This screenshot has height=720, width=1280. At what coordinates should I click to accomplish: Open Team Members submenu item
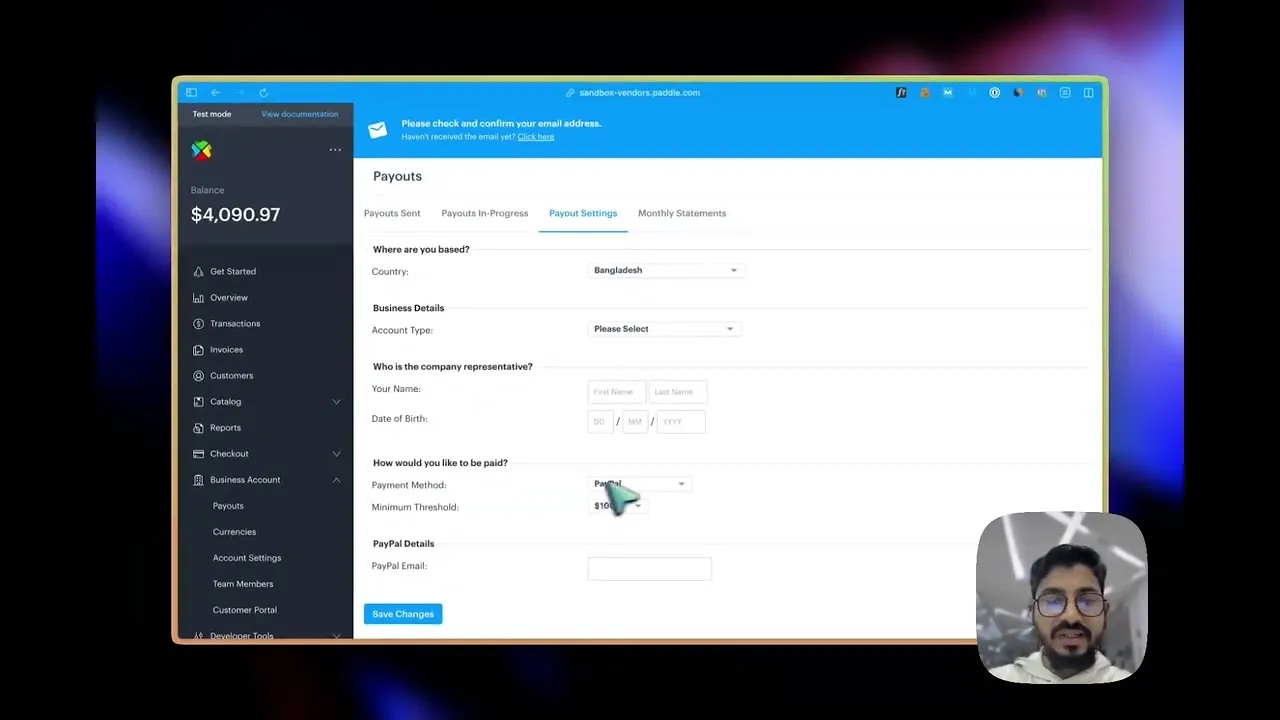coord(243,584)
